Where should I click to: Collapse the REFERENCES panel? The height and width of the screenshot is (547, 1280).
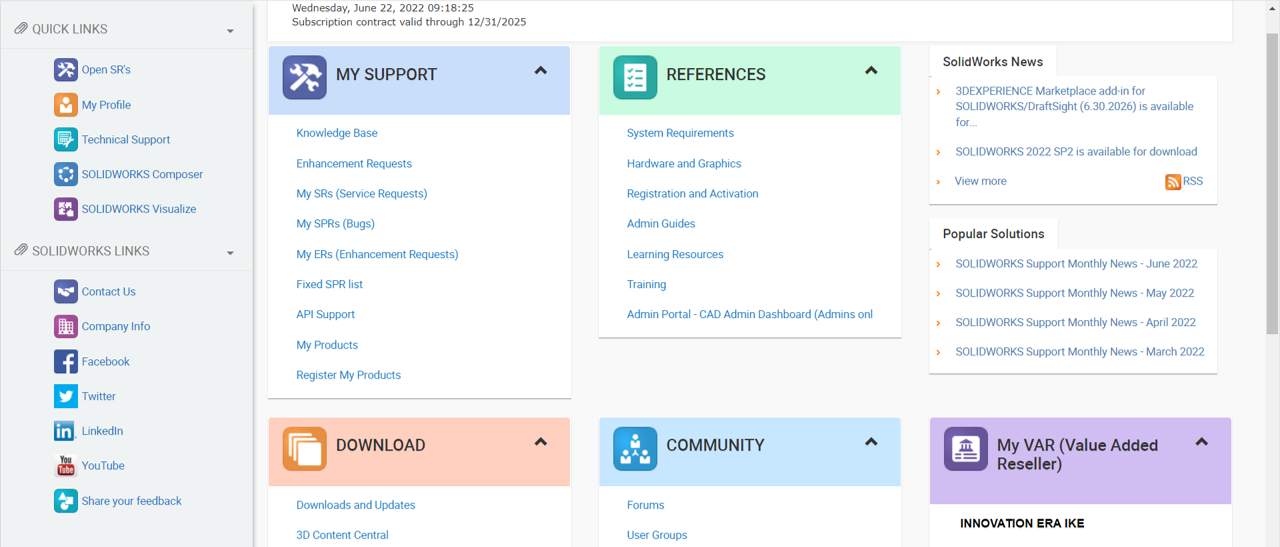coord(871,71)
